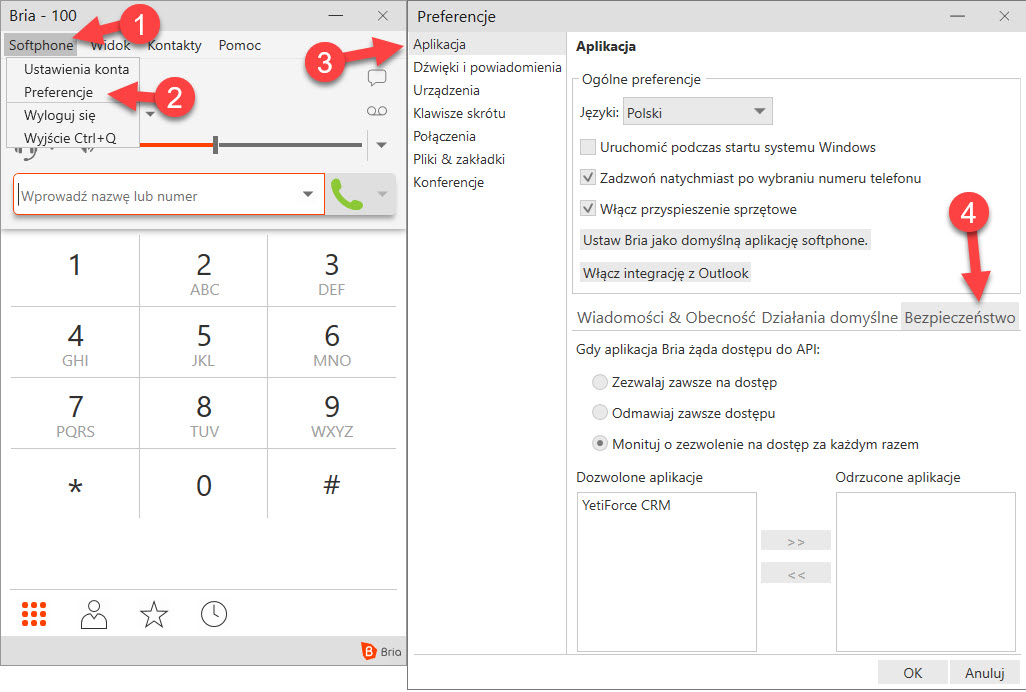The height and width of the screenshot is (692, 1026).
Task: Dial digit 0 on the keypad
Action: (x=203, y=485)
